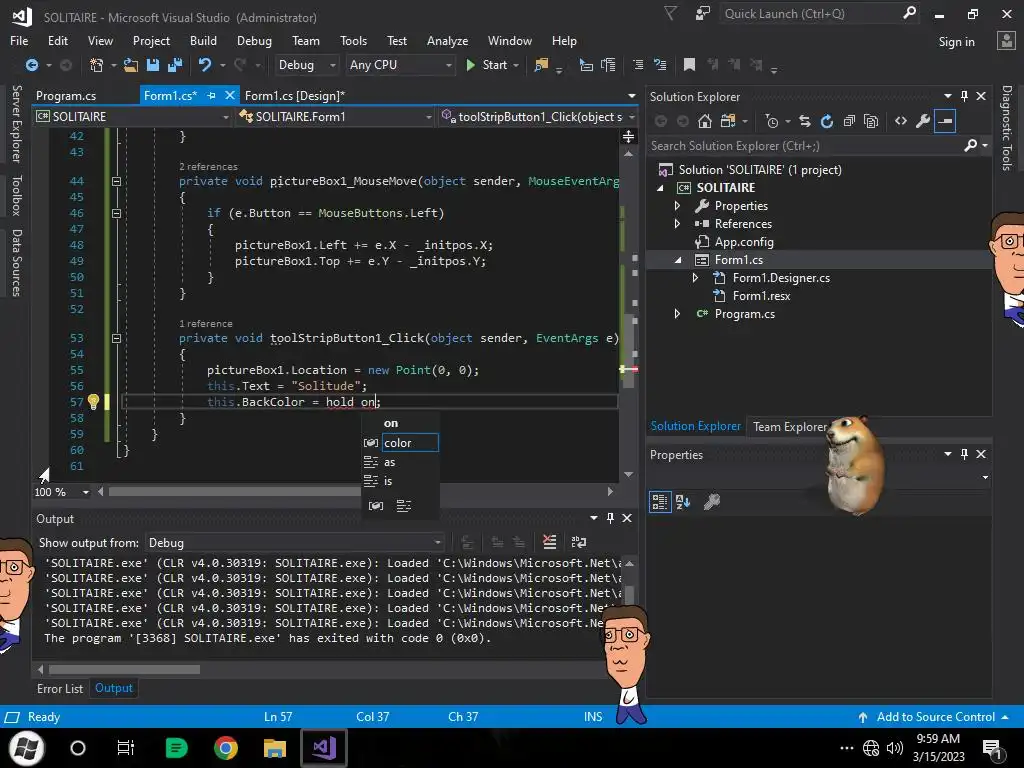Open the Toolbox side tab
Viewport: 1024px width, 768px height.
pos(16,195)
